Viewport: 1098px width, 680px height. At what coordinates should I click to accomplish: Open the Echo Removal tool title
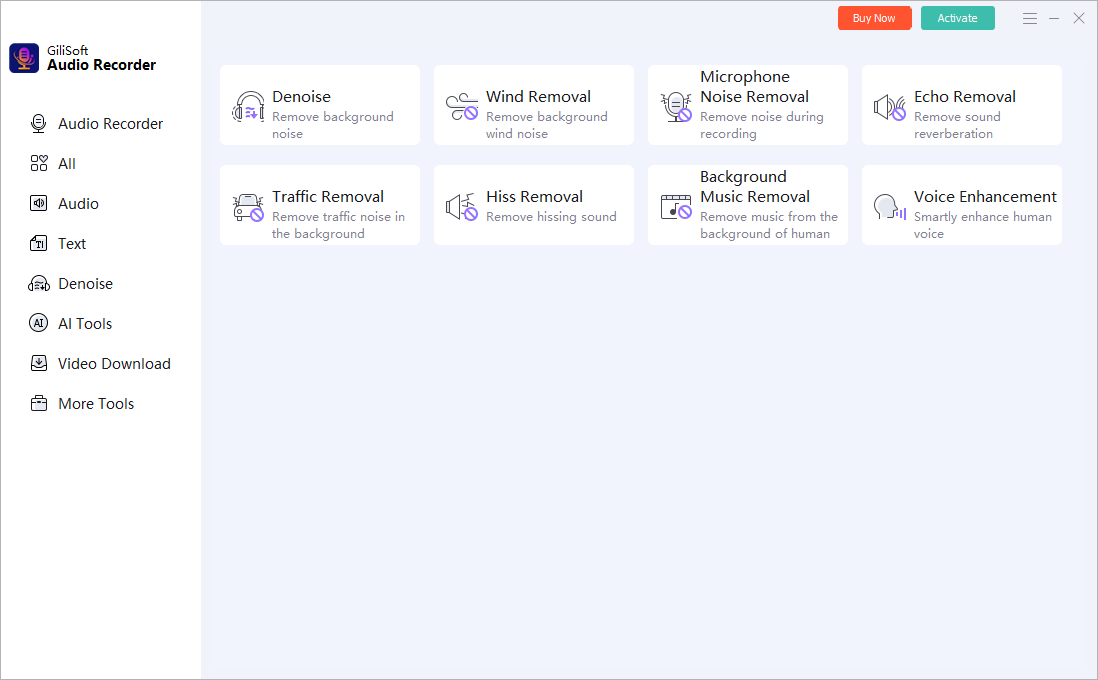tap(964, 97)
